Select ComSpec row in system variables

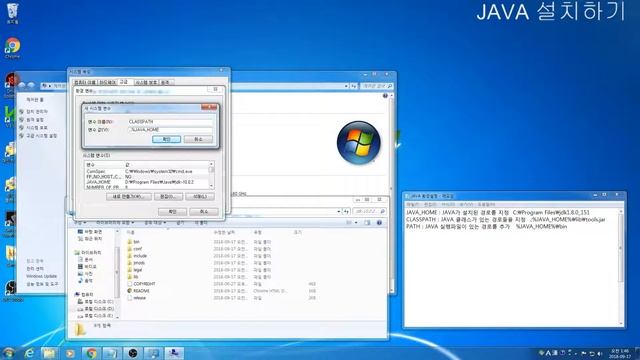[147, 171]
